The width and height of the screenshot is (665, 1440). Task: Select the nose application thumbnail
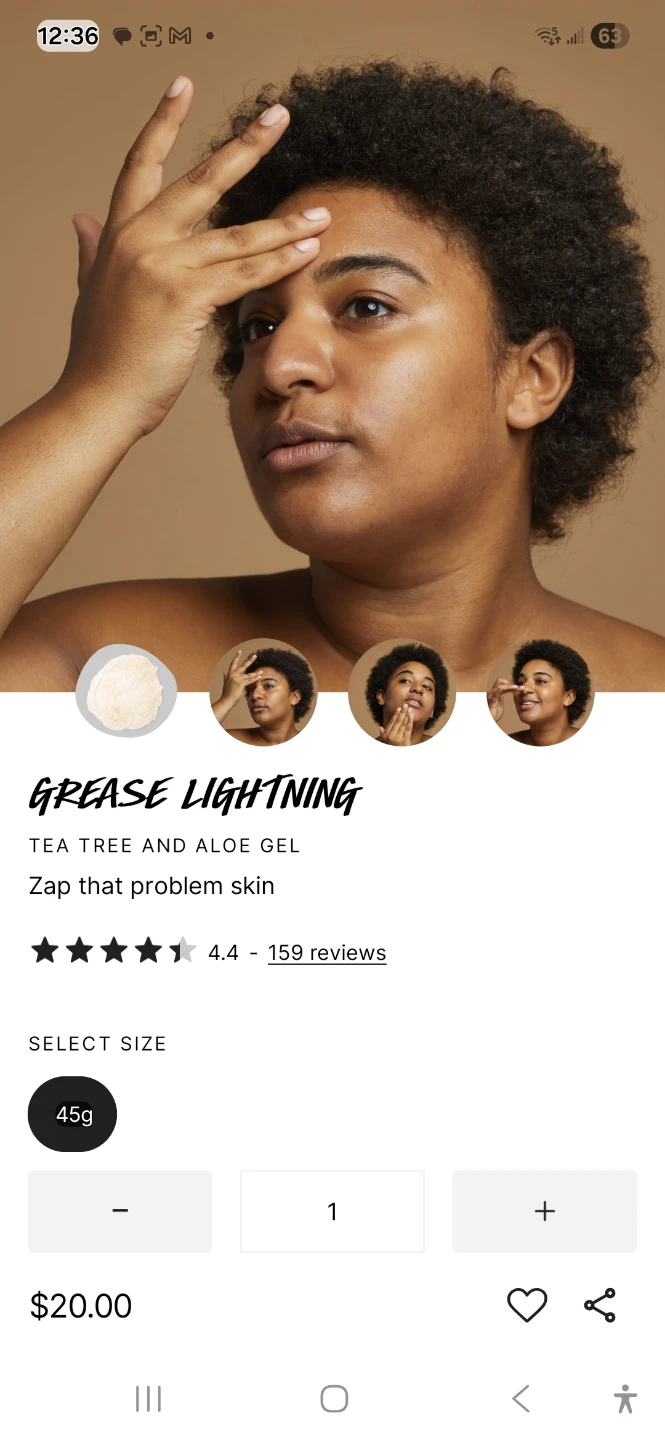[540, 692]
